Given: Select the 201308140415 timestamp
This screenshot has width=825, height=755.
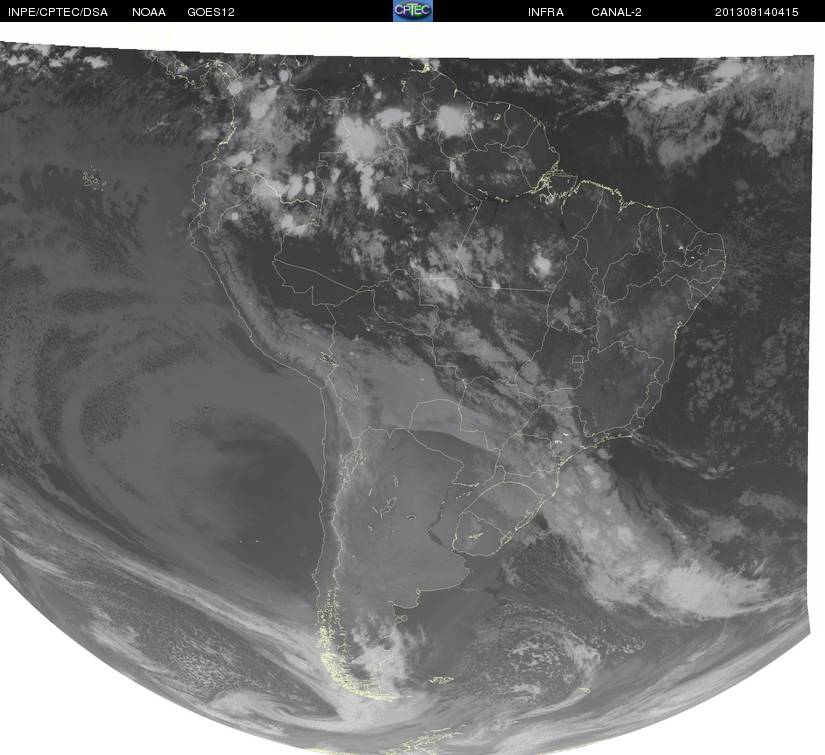Looking at the screenshot, I should click(x=757, y=12).
